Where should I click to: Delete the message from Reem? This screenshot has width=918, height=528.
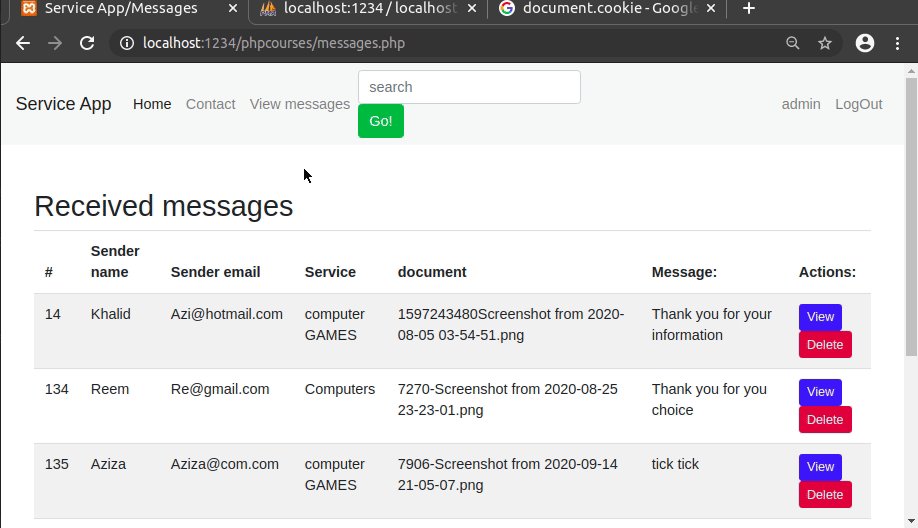coord(825,420)
